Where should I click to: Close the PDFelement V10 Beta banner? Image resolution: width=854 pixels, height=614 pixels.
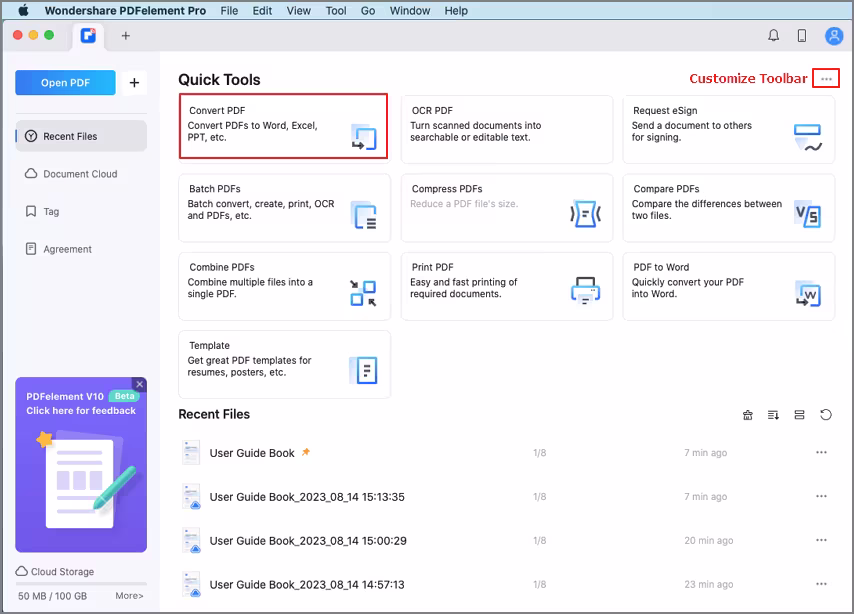coord(139,384)
